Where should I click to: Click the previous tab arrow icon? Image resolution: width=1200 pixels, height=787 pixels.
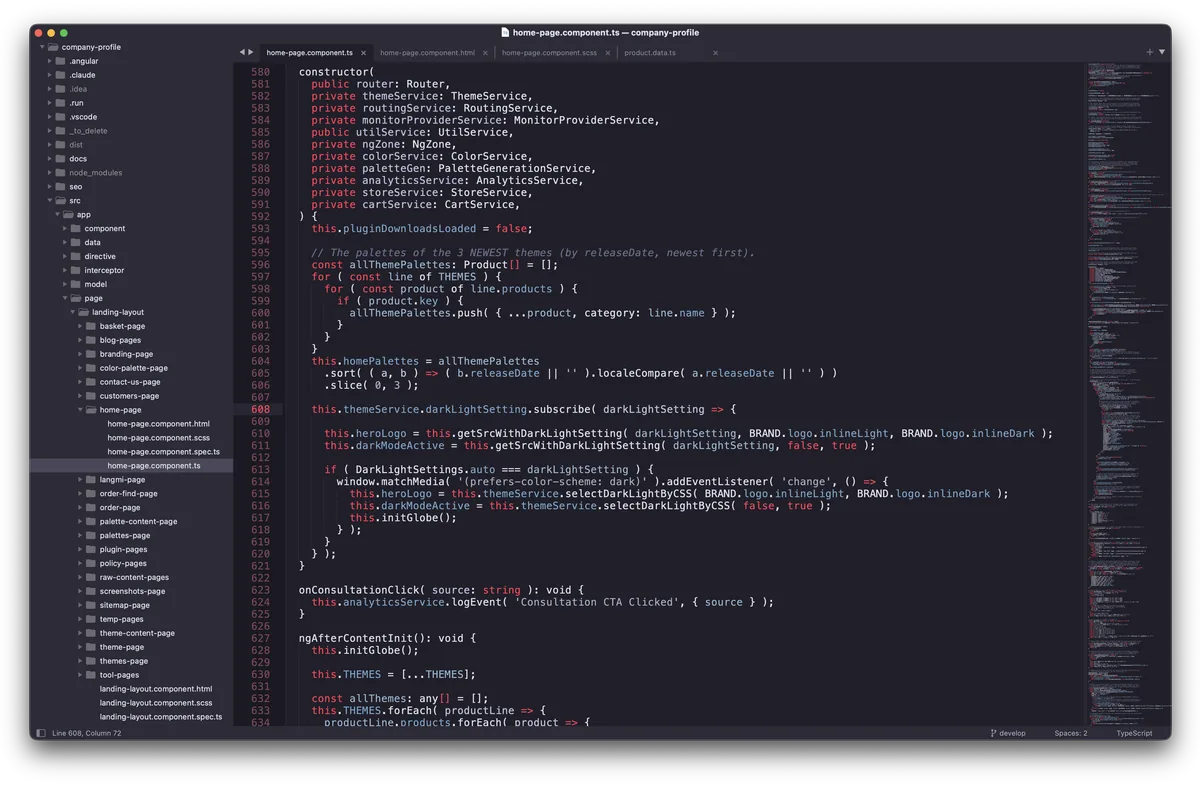(242, 52)
